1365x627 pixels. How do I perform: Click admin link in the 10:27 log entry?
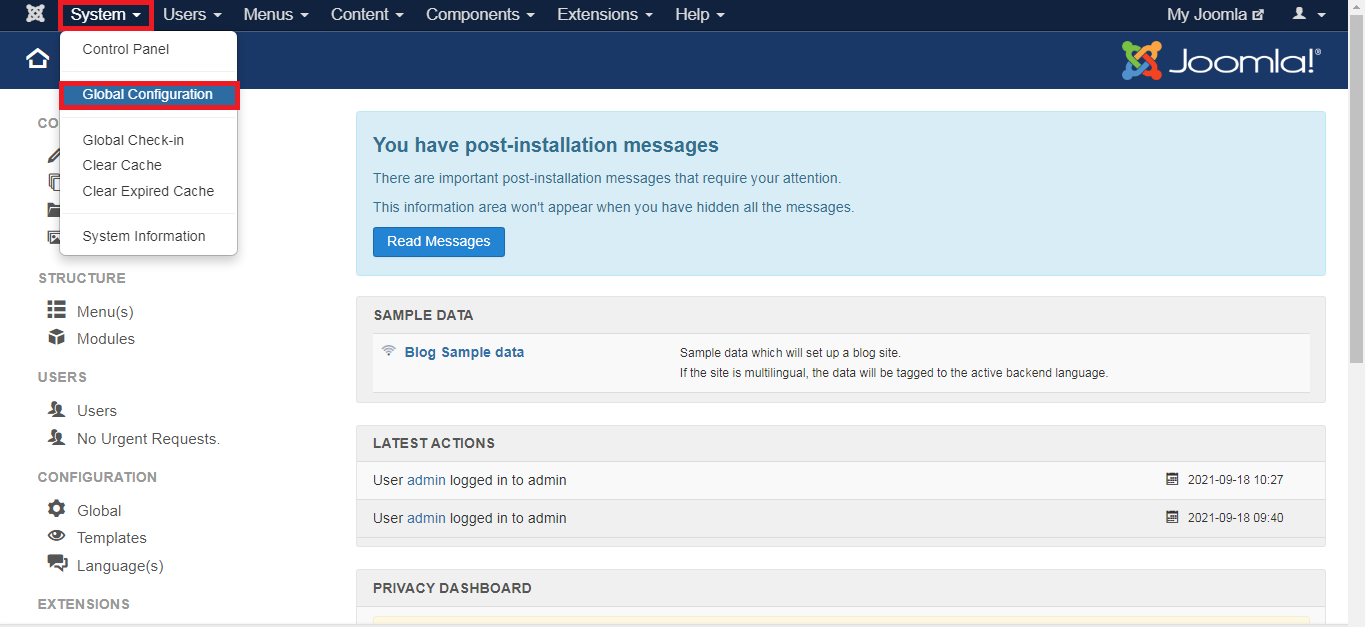click(426, 480)
